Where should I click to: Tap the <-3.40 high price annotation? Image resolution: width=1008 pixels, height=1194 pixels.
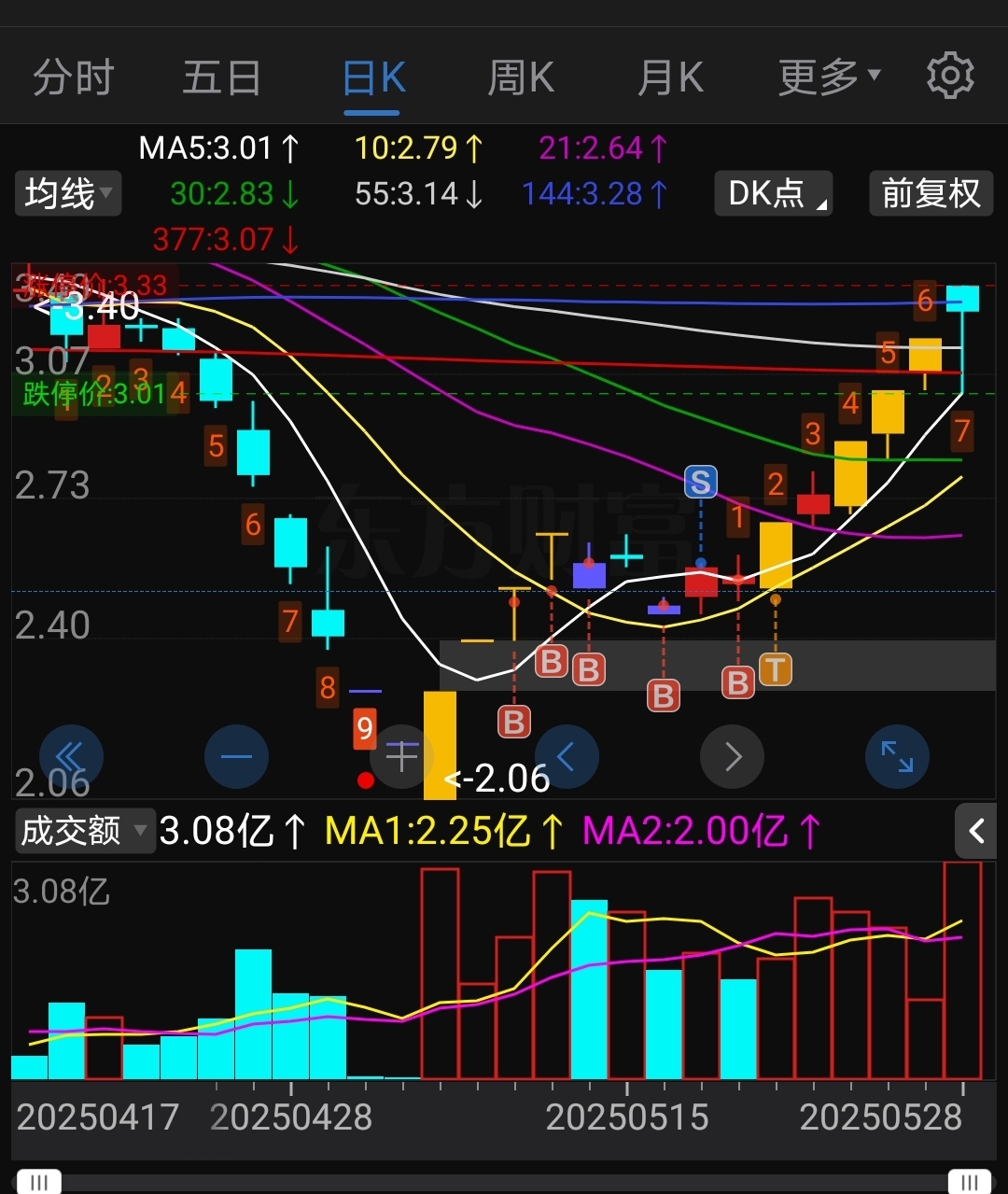87,306
